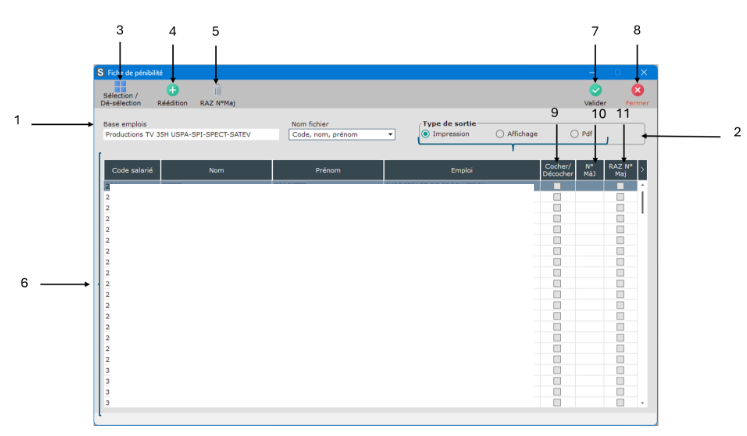Click the red Fermer icon
This screenshot has width=747, height=436.
(637, 90)
